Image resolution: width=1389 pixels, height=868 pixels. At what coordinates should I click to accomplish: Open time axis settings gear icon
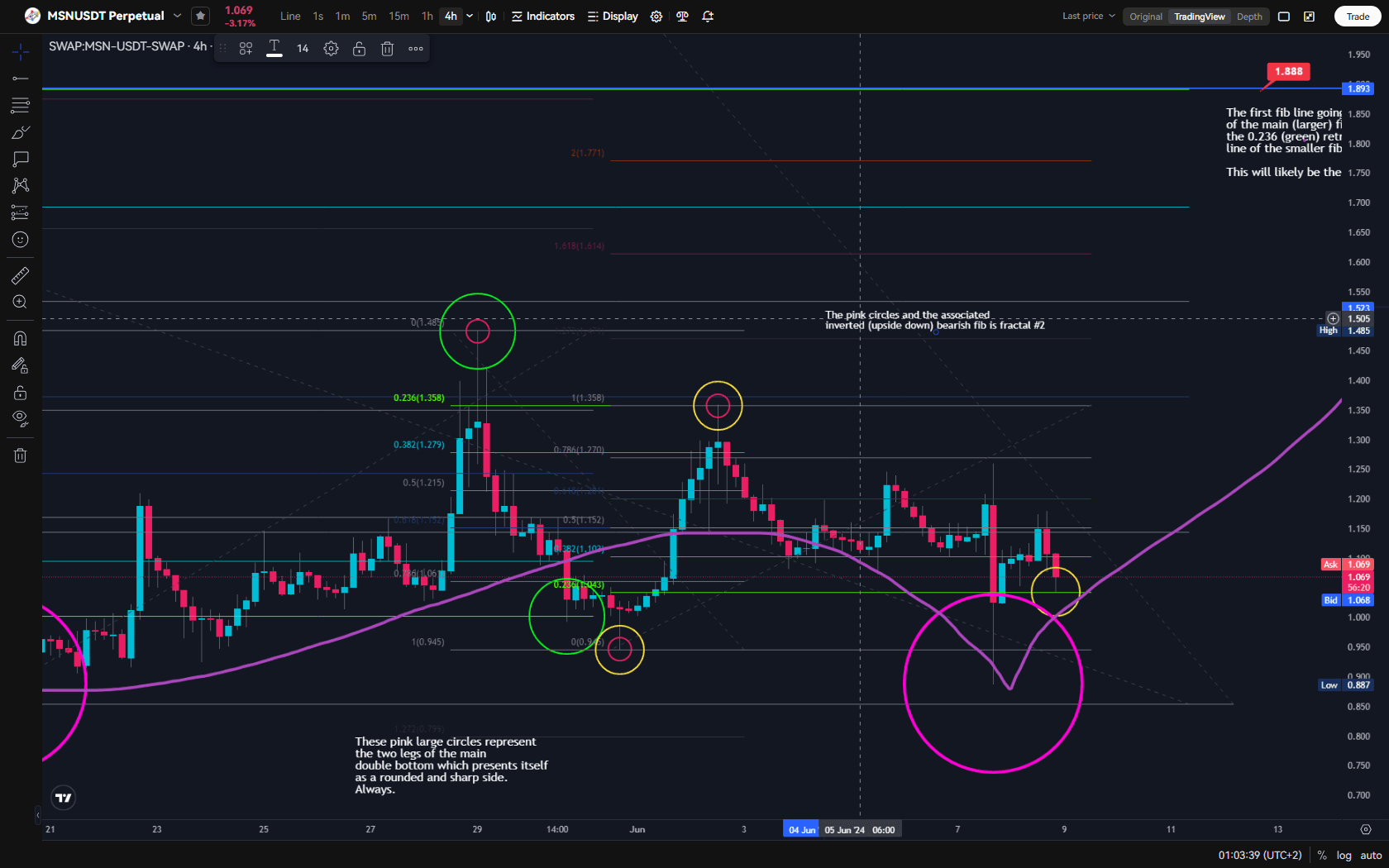(x=1365, y=829)
